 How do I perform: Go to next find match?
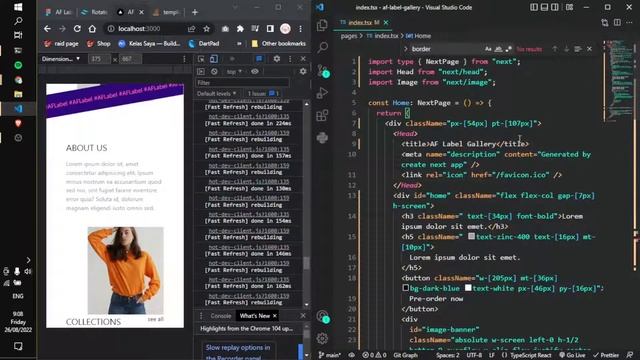[x=566, y=49]
